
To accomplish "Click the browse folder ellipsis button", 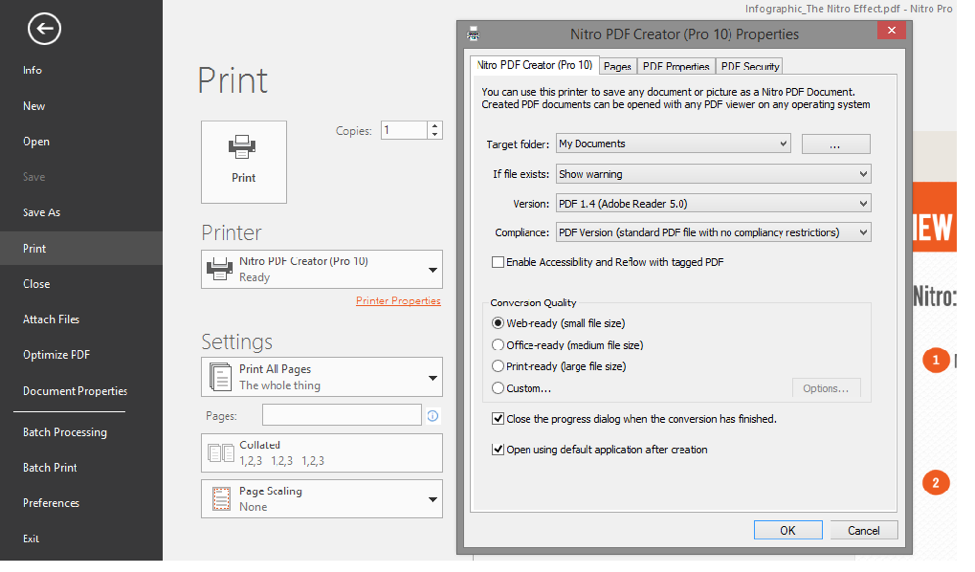I will [836, 144].
